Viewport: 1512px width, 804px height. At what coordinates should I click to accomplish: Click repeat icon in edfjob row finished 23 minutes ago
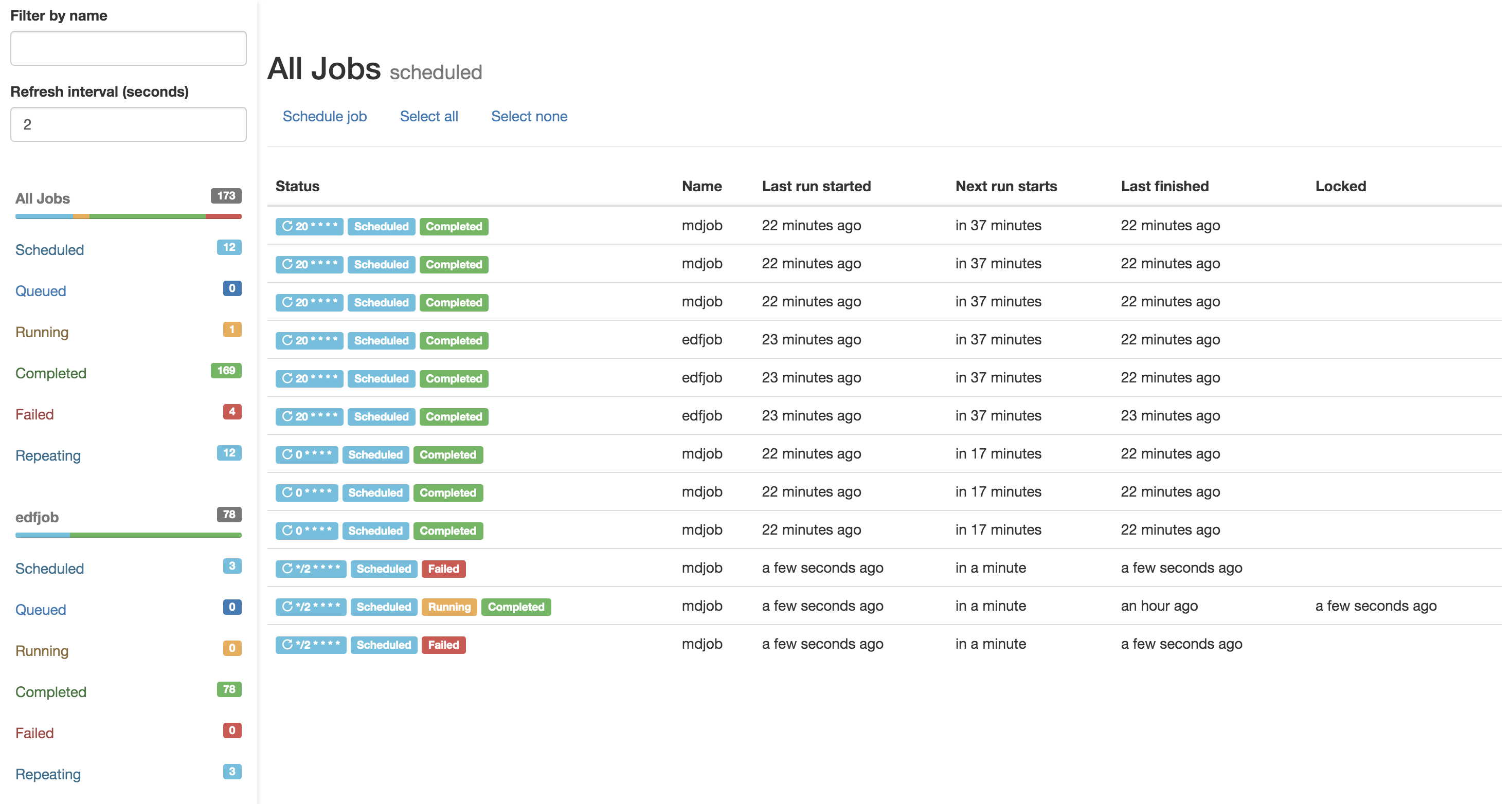287,416
